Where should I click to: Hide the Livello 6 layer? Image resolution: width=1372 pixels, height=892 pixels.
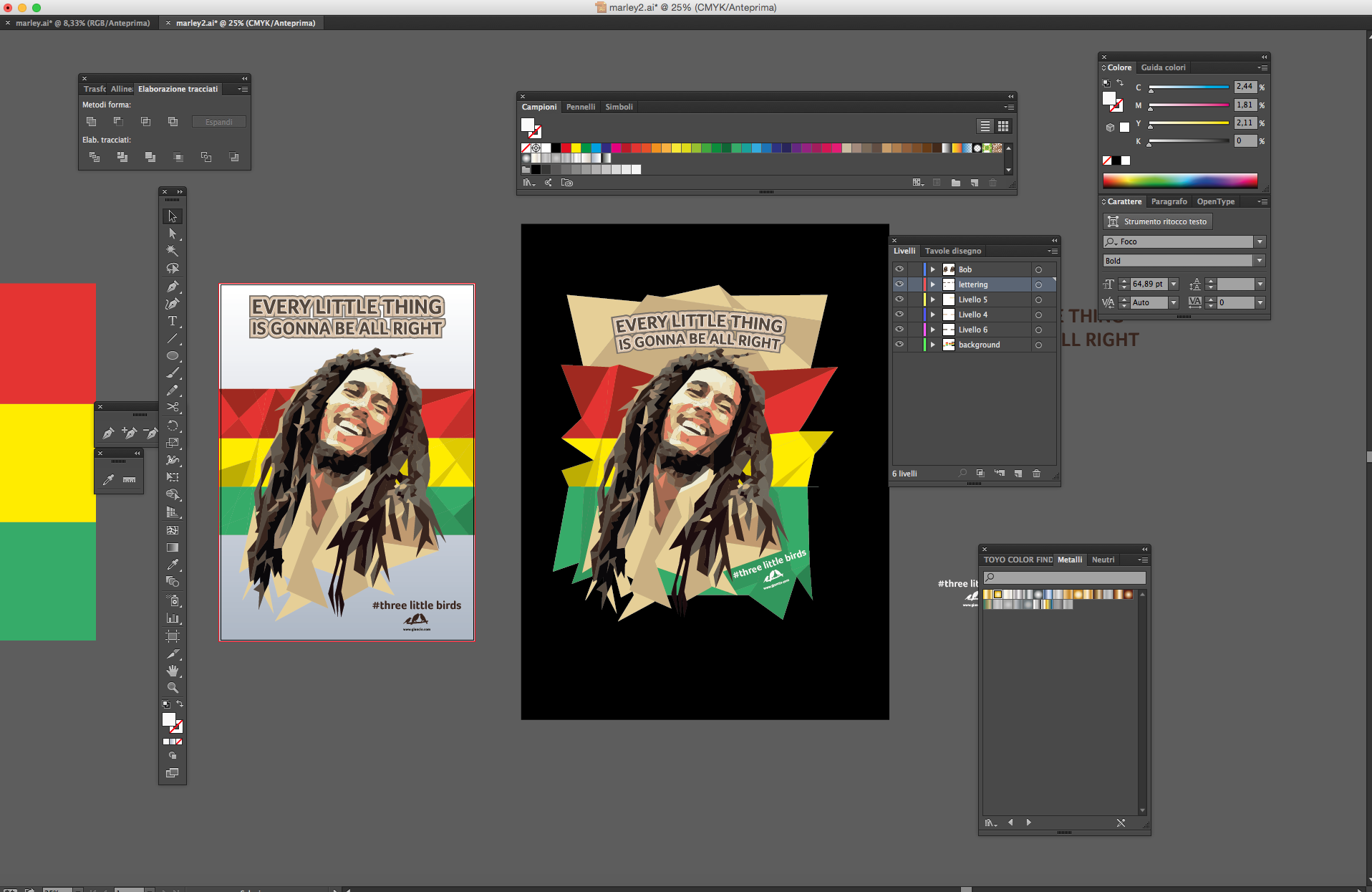pyautogui.click(x=899, y=330)
